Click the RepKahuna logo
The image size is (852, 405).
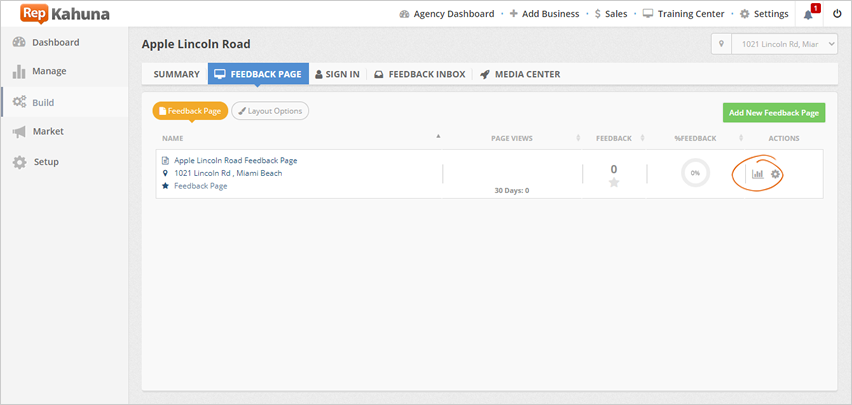(65, 14)
